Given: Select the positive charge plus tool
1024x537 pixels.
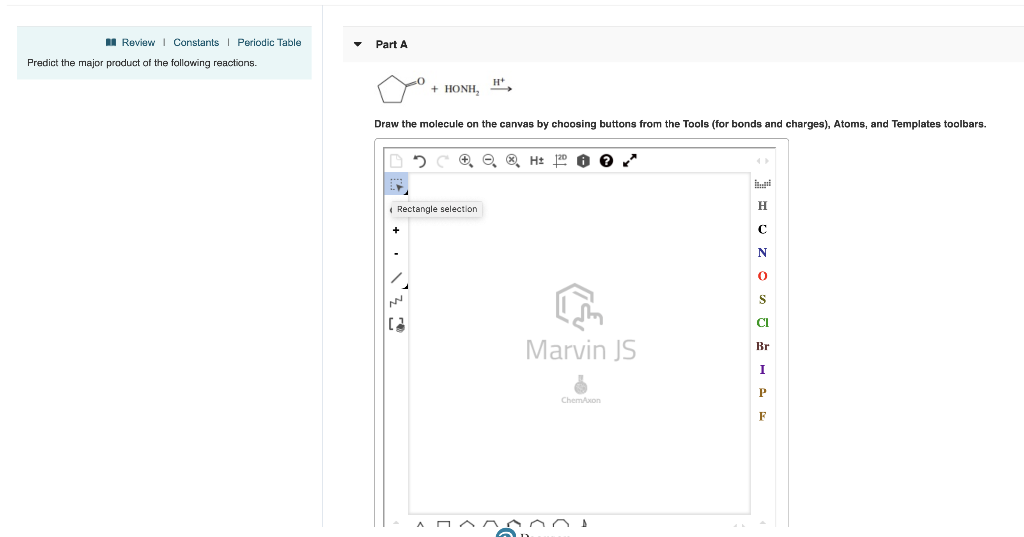Looking at the screenshot, I should coord(396,230).
